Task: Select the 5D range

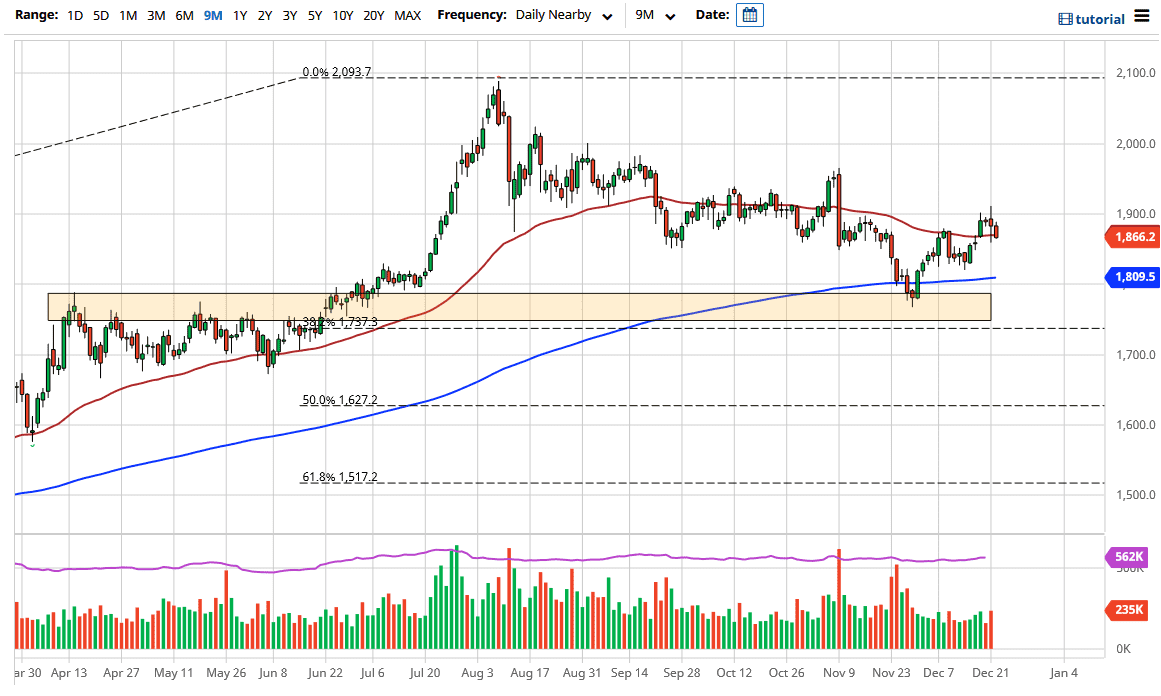Action: pos(100,16)
